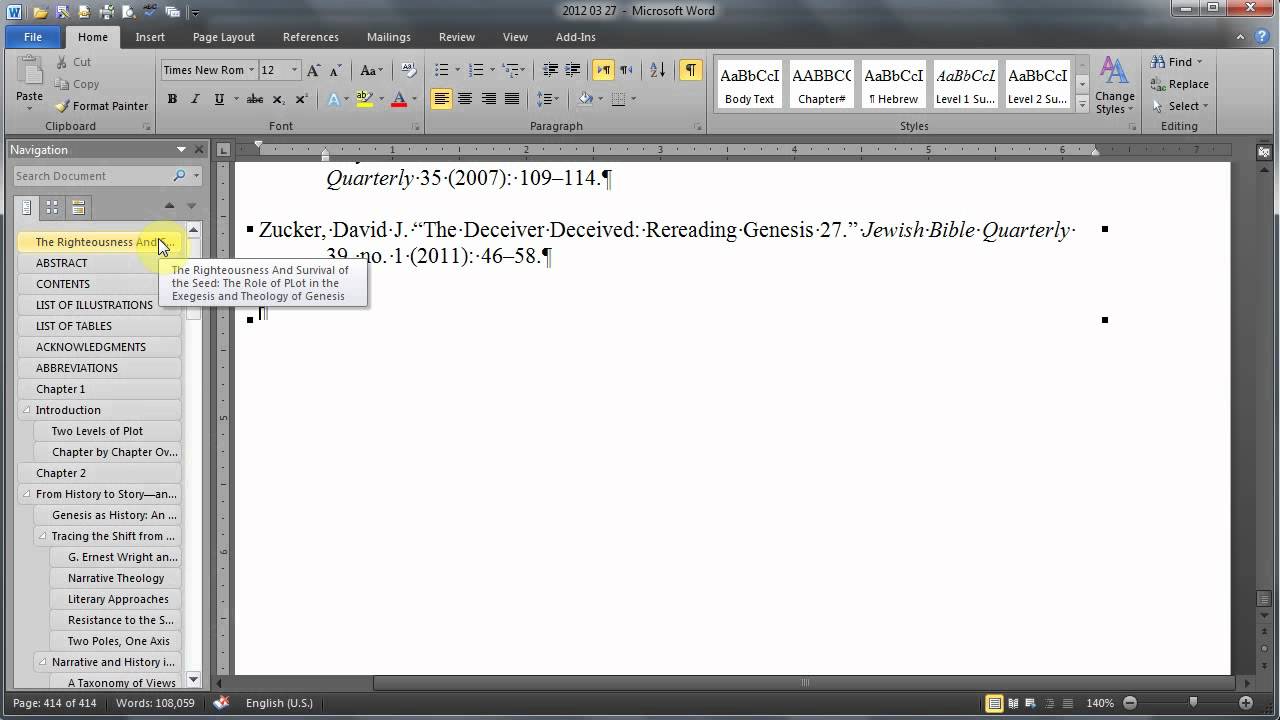Browse headings in Navigation pane
The width and height of the screenshot is (1280, 720).
tap(27, 207)
